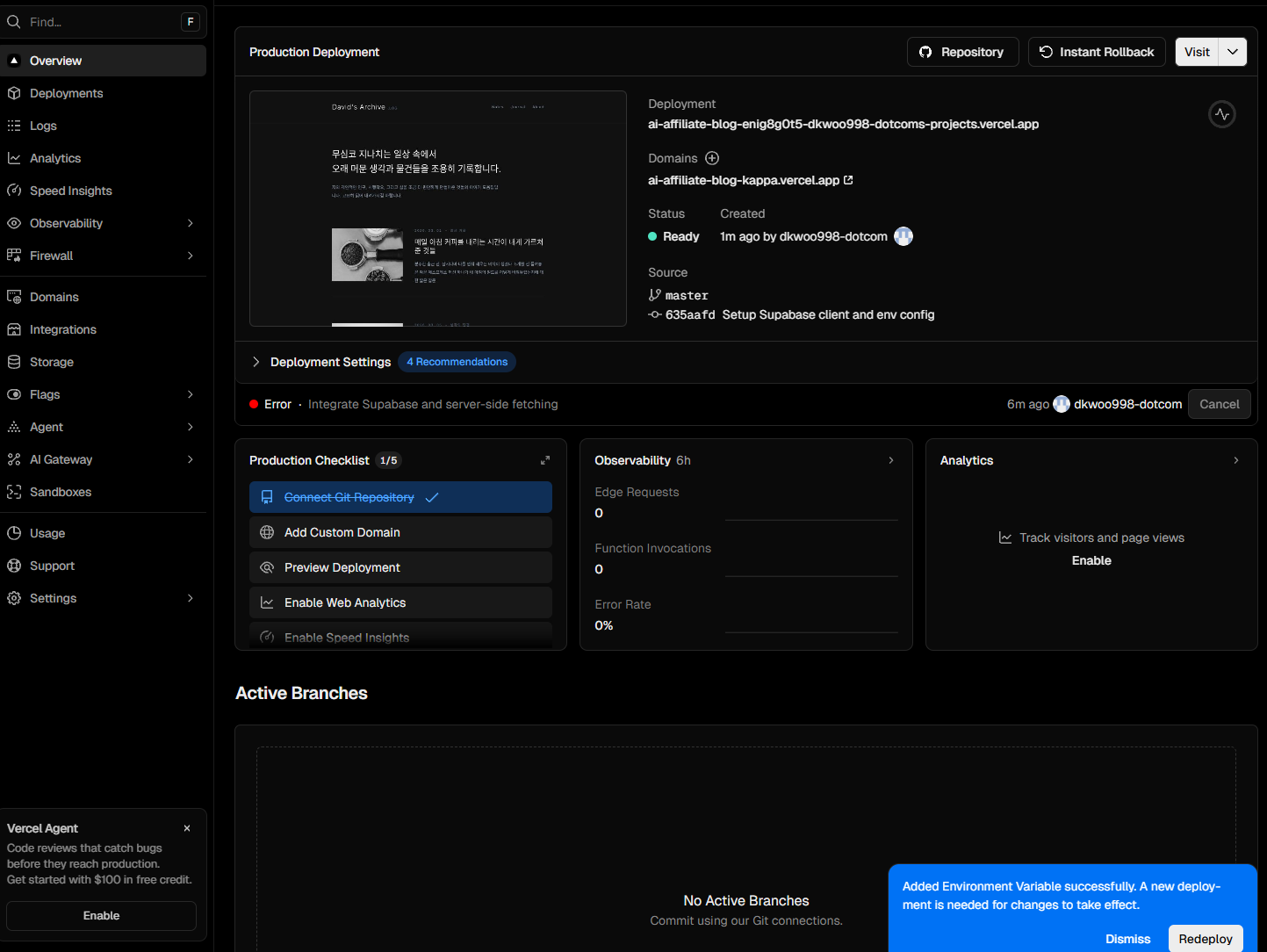Image resolution: width=1267 pixels, height=952 pixels.
Task: Click the activity pulse icon beside the deployment URL
Action: (1221, 114)
